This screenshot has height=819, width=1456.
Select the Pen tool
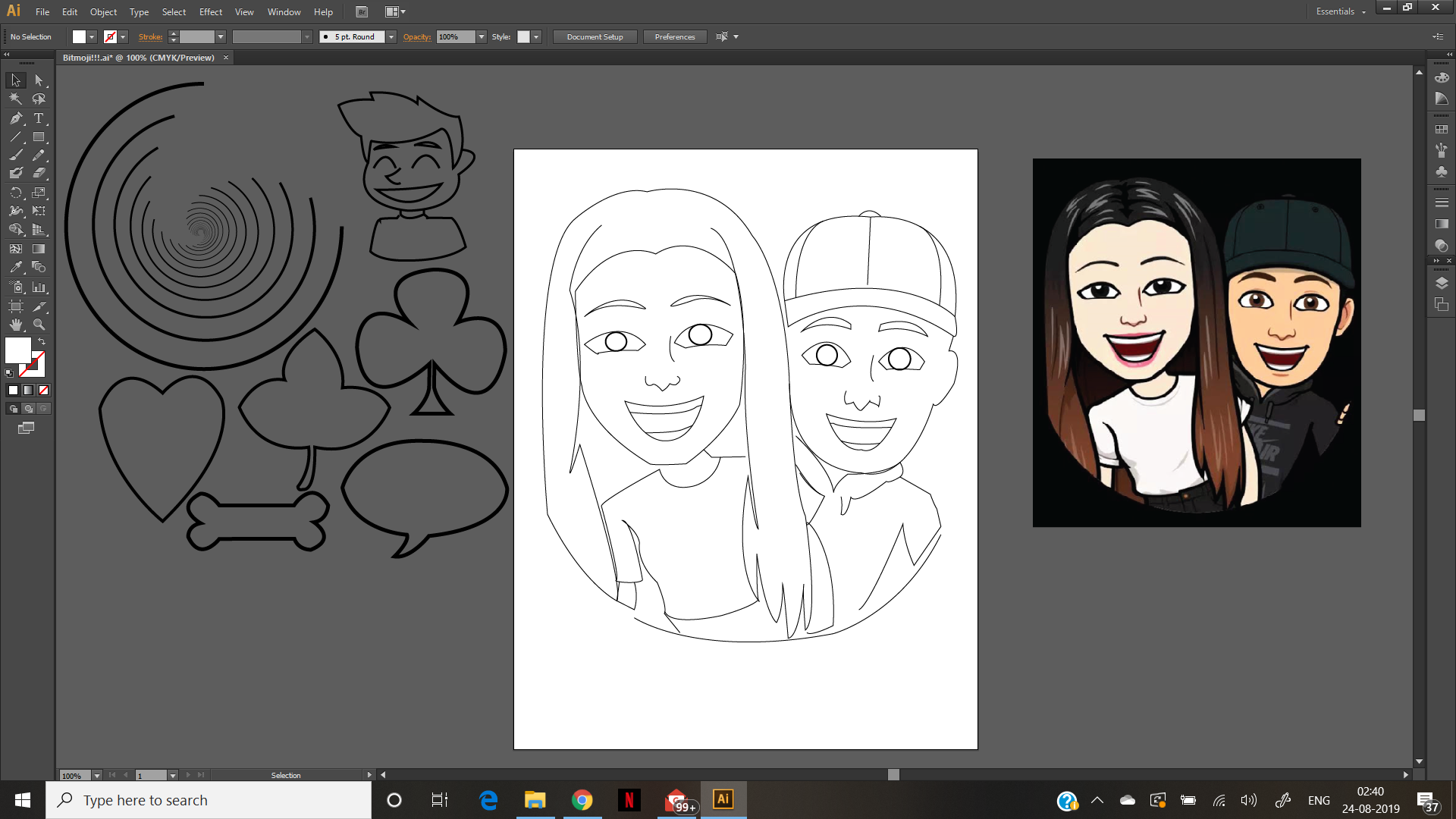click(16, 118)
